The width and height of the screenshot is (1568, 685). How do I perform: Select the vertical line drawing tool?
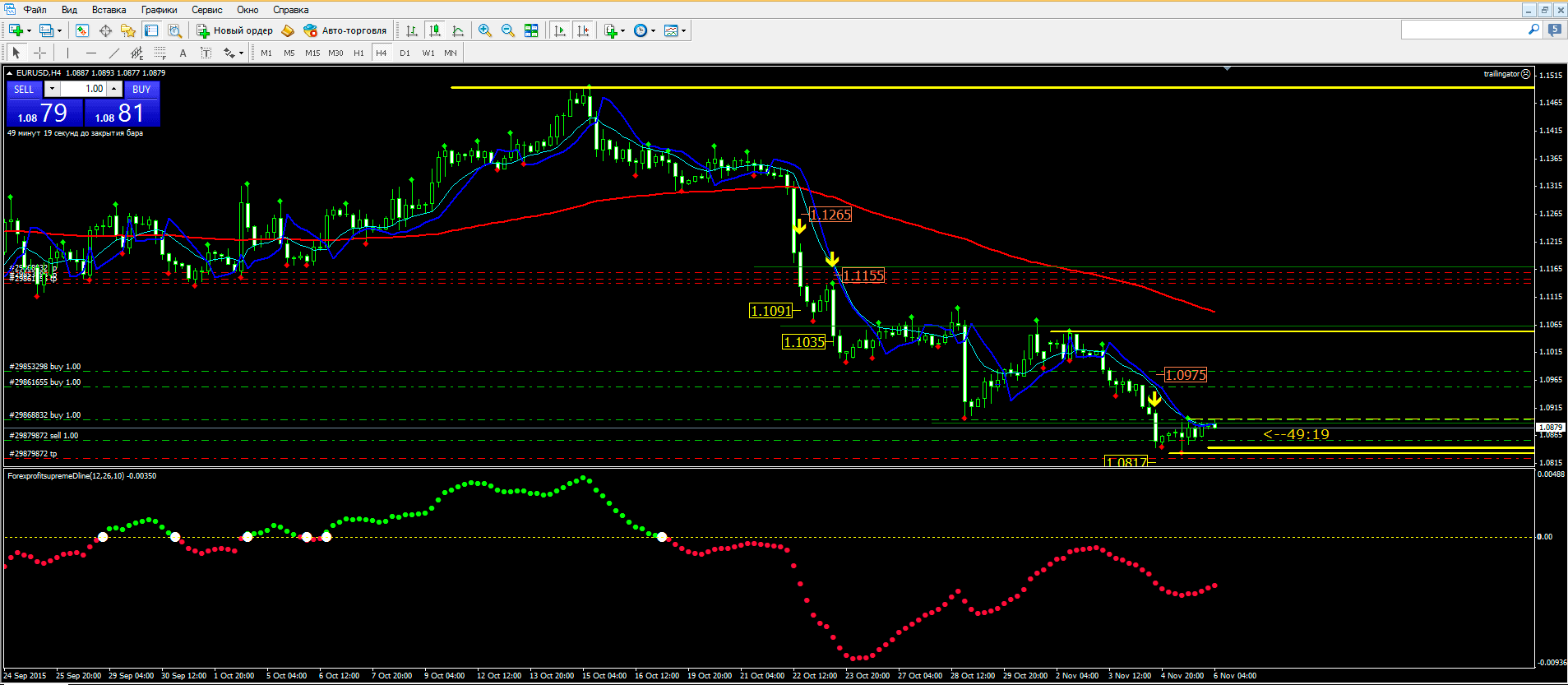pos(67,53)
